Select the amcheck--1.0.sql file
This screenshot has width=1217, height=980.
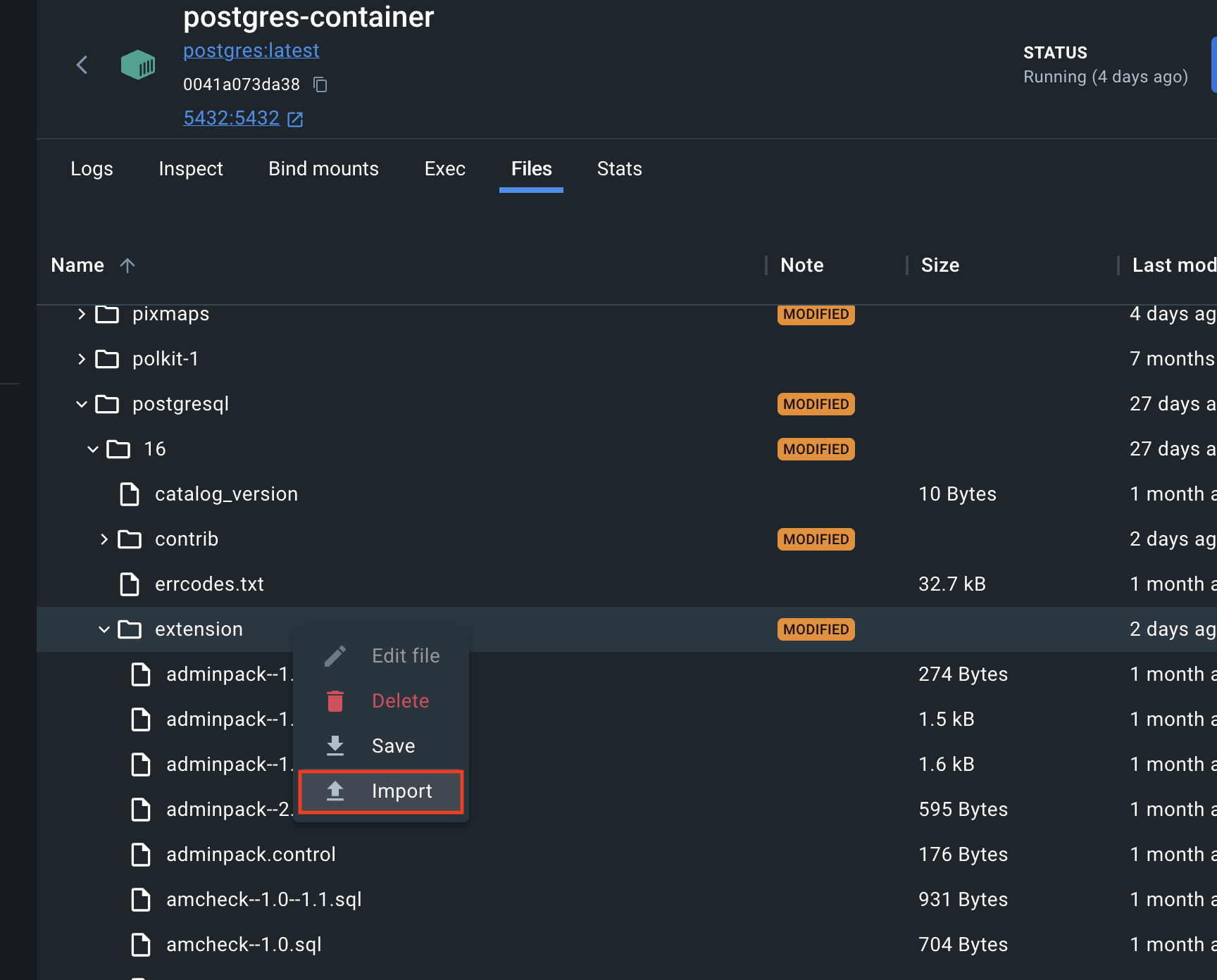click(243, 944)
